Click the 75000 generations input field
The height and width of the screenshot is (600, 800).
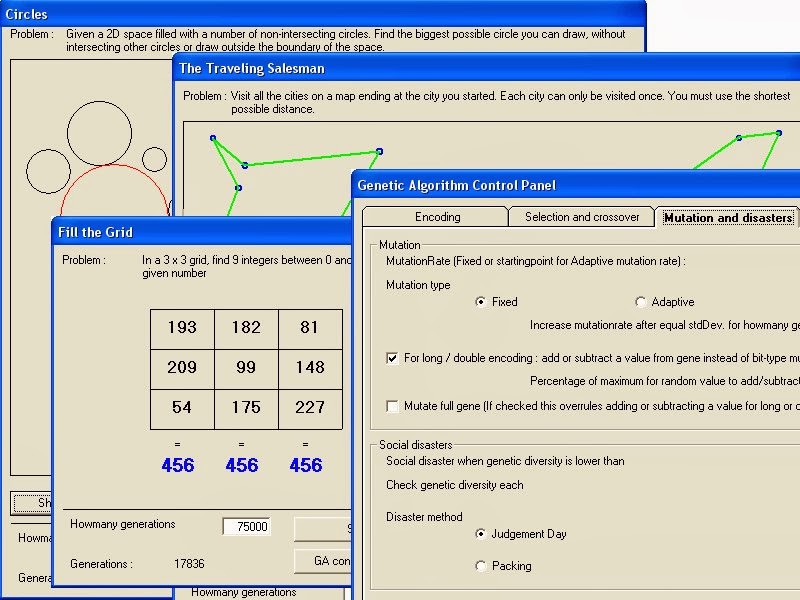click(246, 527)
